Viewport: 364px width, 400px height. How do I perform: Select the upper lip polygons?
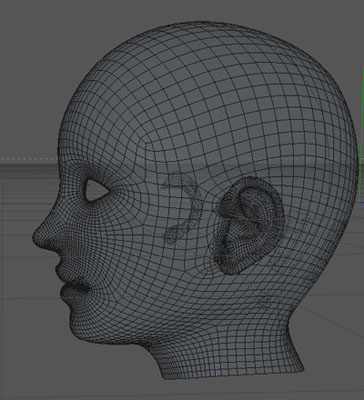[x=65, y=268]
